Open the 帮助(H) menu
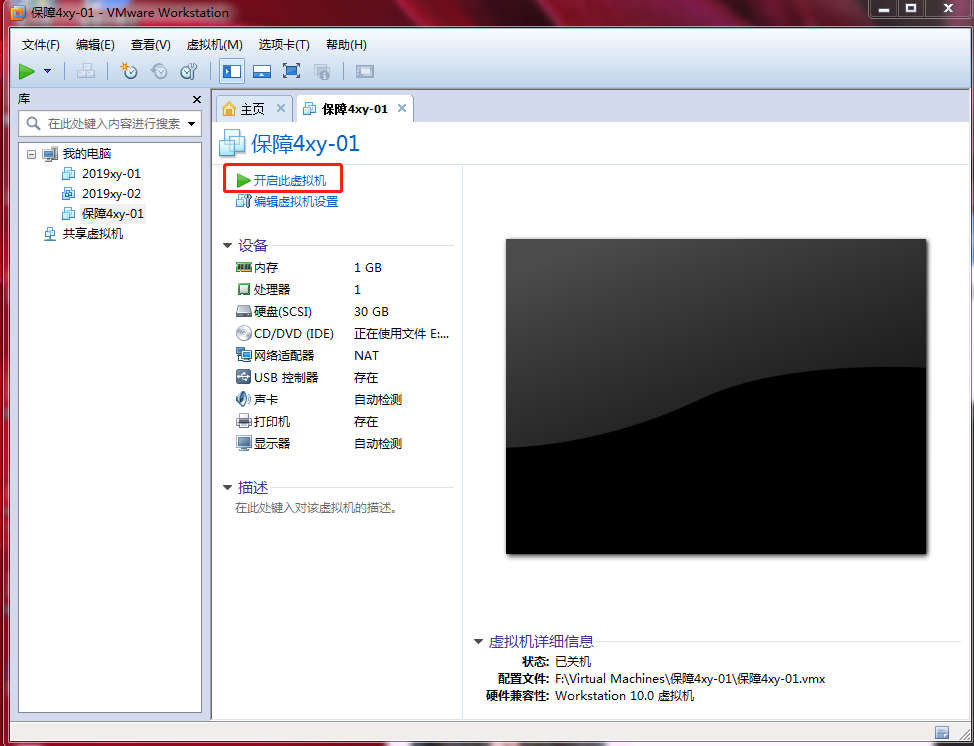 pos(346,45)
